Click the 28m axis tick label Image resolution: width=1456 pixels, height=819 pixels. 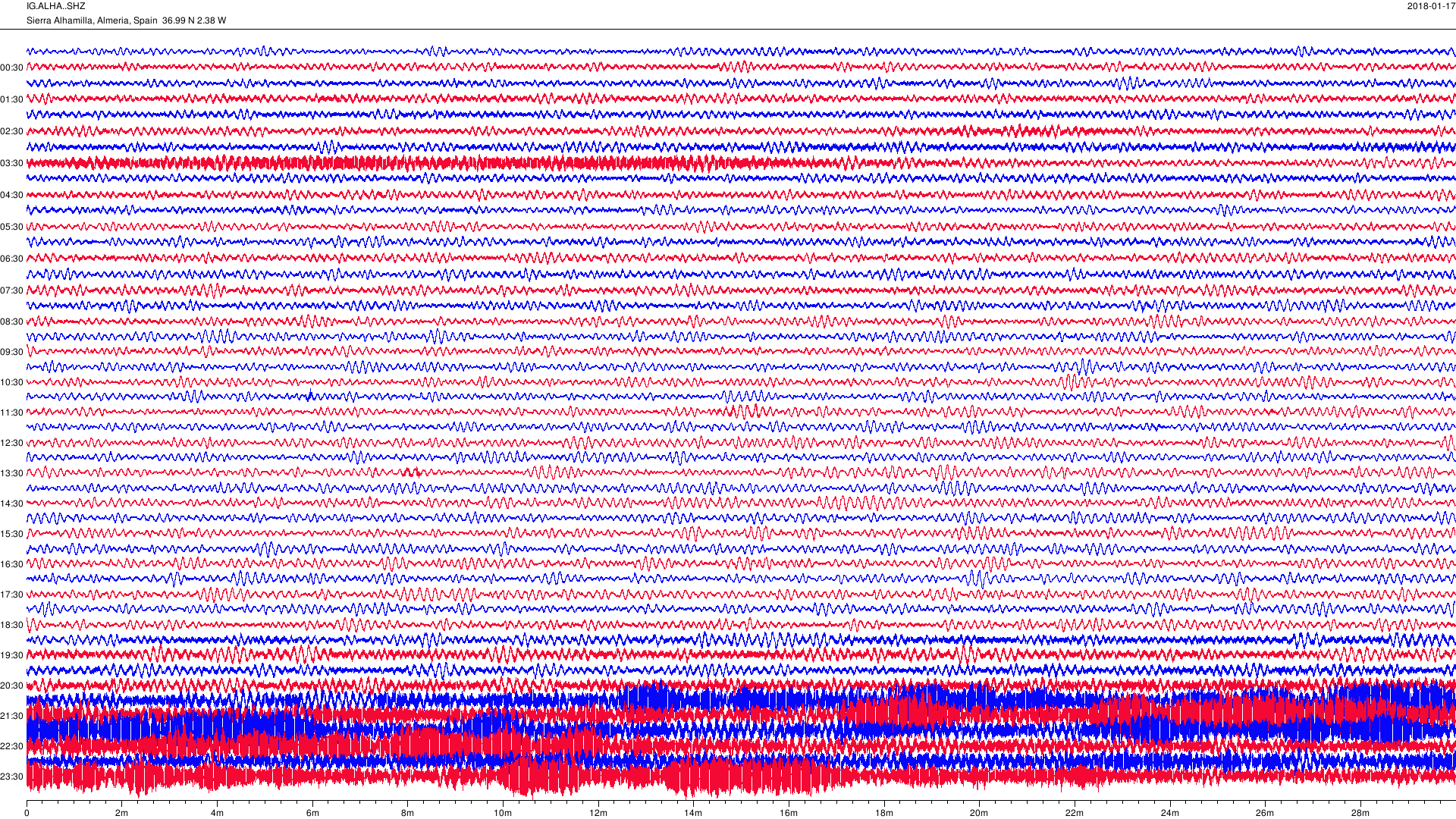tap(1360, 813)
